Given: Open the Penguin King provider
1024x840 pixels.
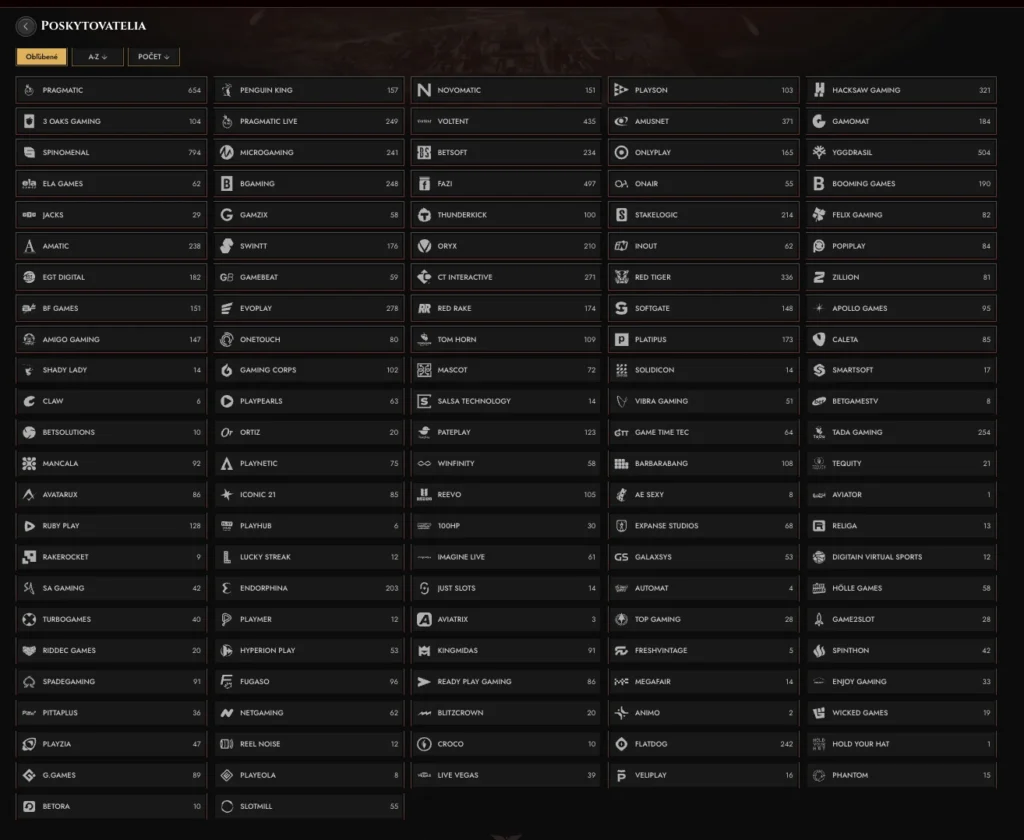Looking at the screenshot, I should [309, 90].
